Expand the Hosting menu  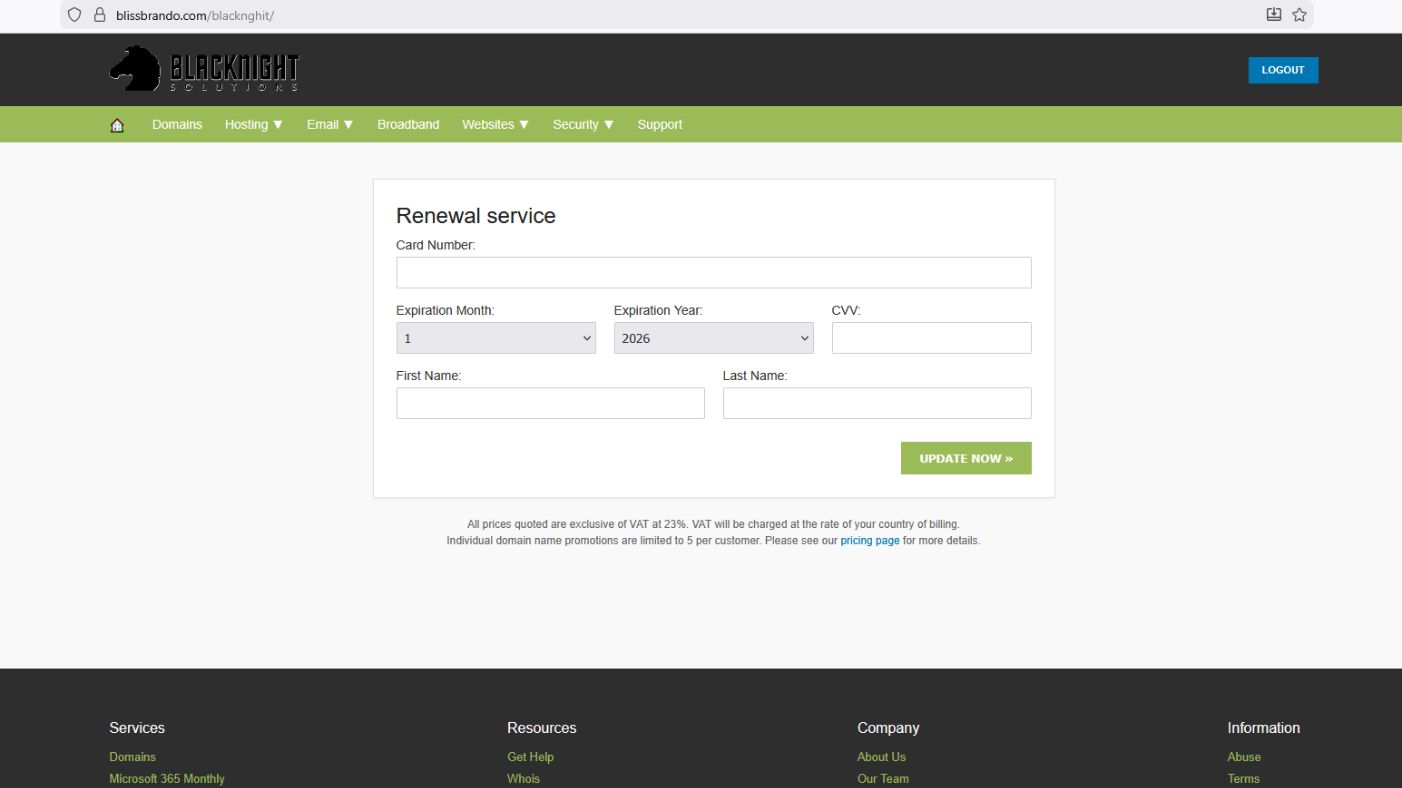(254, 125)
